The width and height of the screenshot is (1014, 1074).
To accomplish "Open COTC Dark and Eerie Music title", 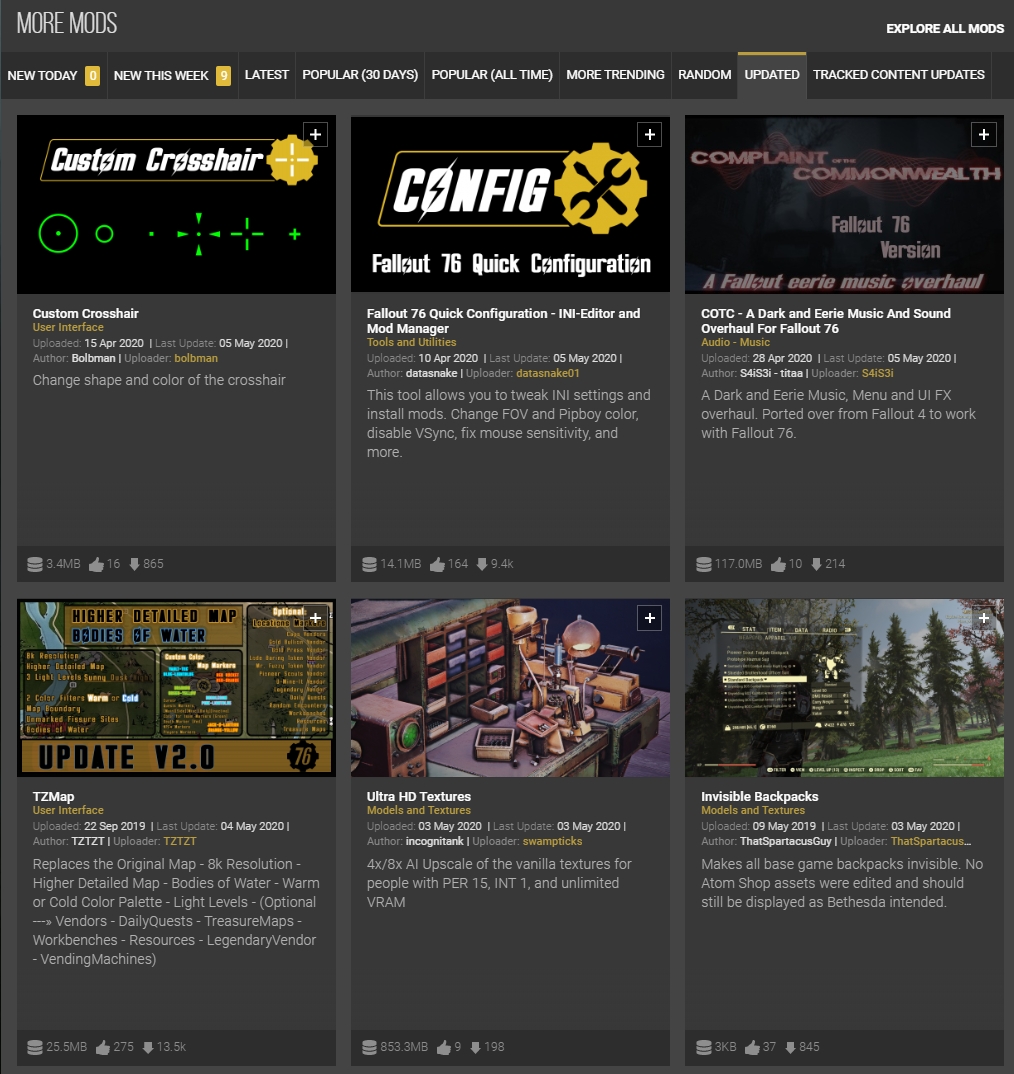I will (826, 321).
